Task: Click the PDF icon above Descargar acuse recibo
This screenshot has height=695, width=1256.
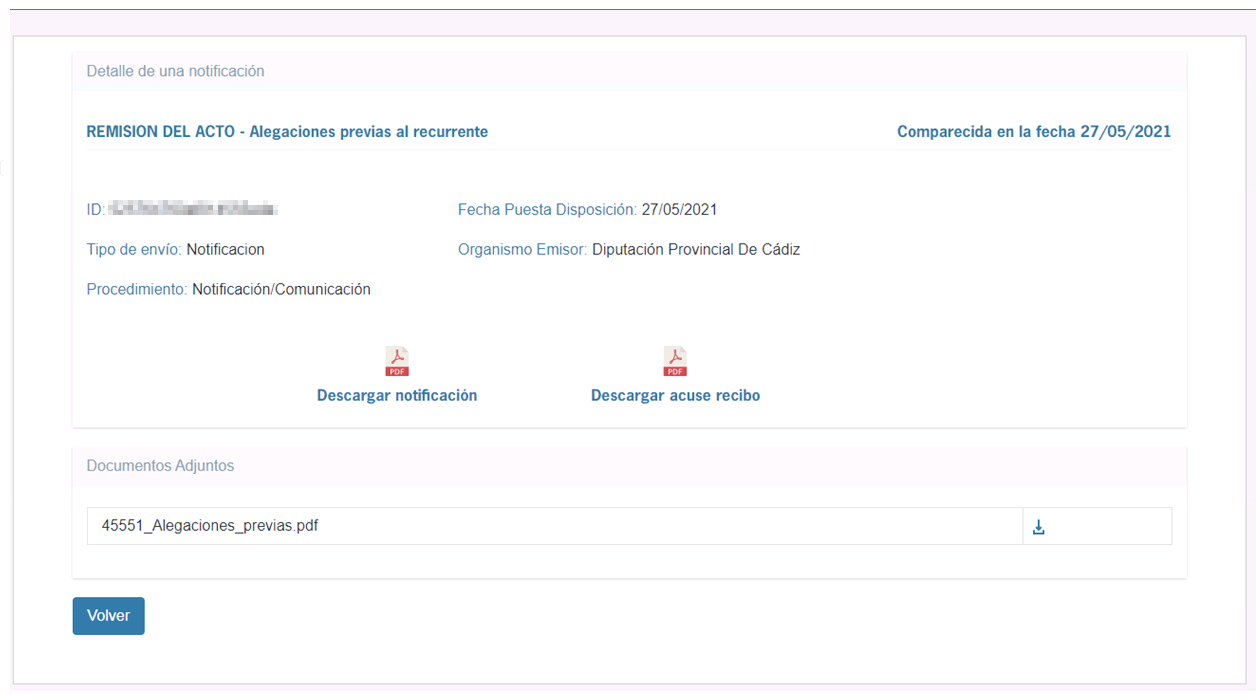Action: point(675,361)
